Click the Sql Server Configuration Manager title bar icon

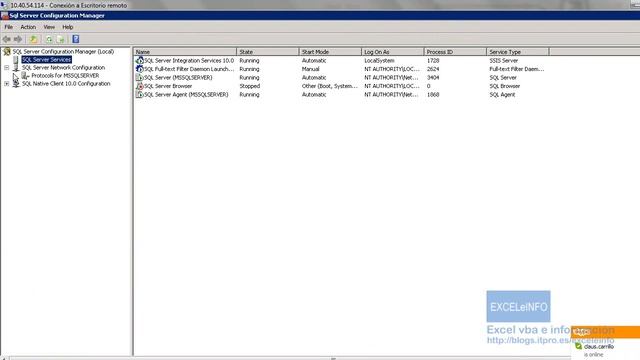(4, 16)
